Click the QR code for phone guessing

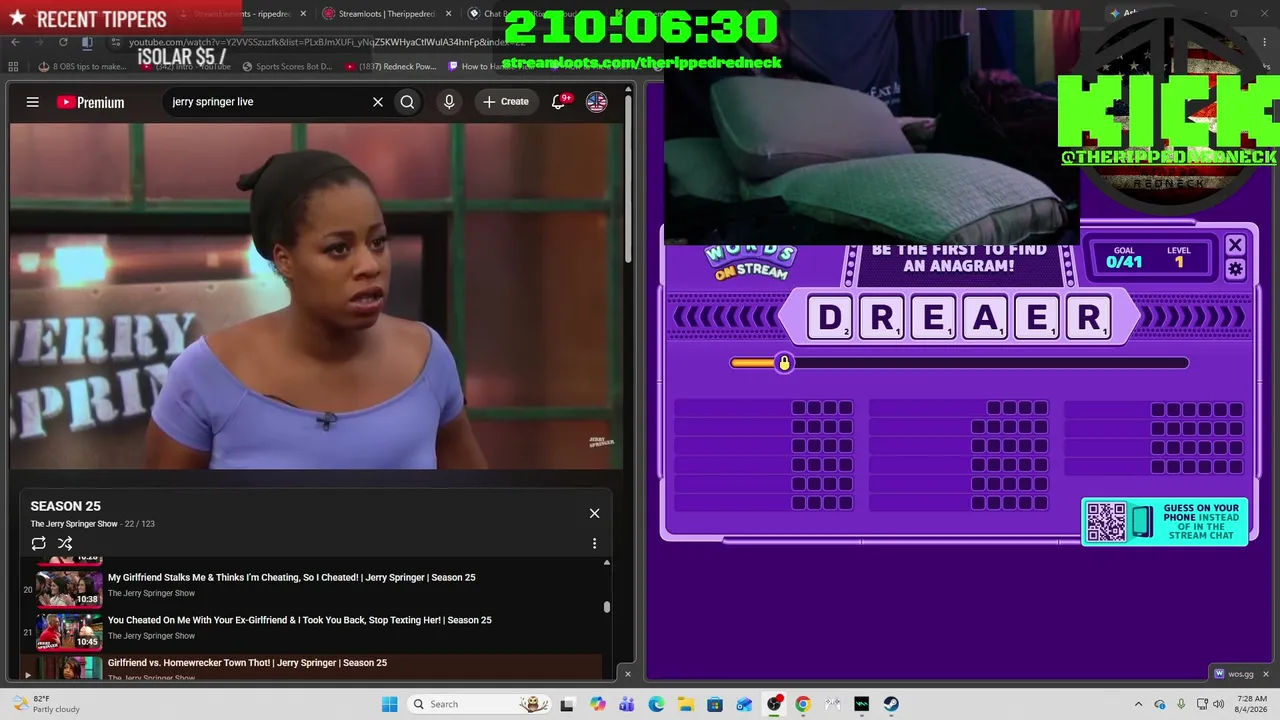coord(1106,522)
